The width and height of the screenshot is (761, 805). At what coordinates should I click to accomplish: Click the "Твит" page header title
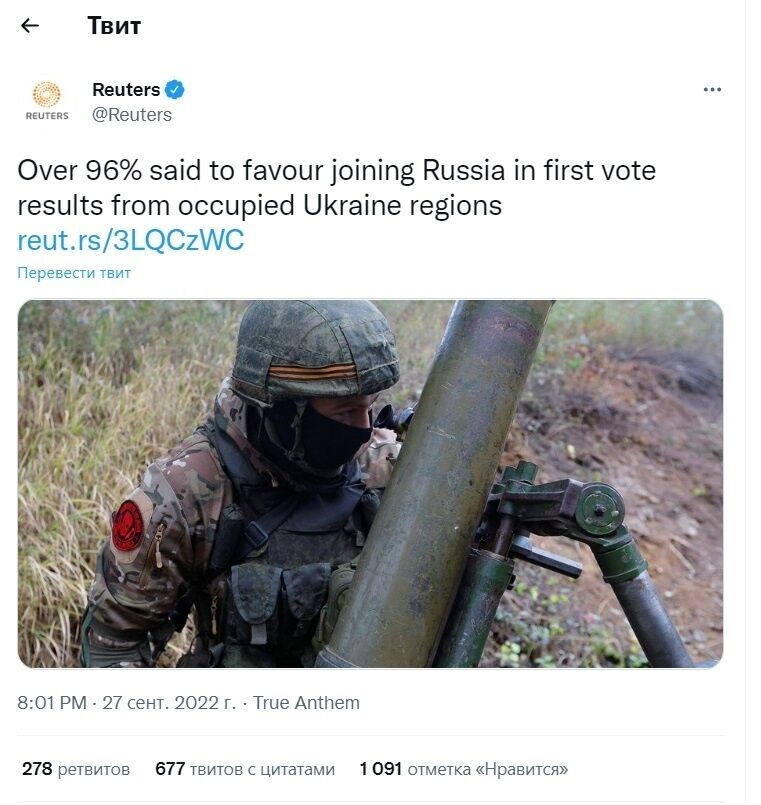click(114, 26)
